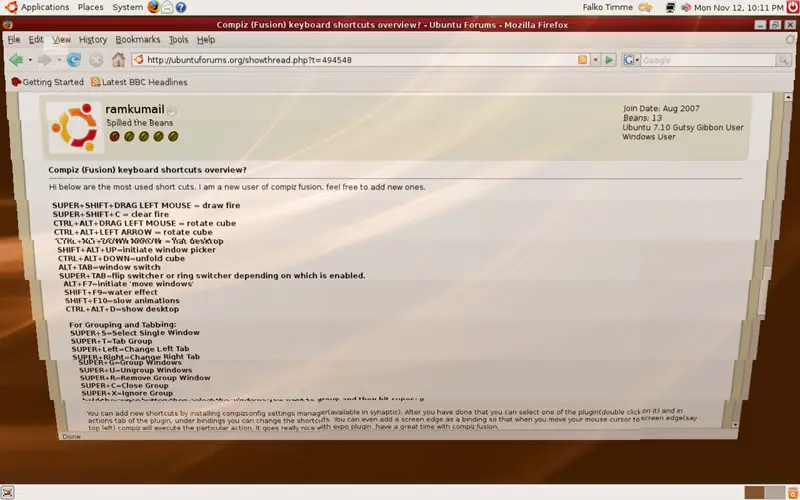
Task: Click the greyed-out Forward arrow
Action: click(x=45, y=60)
